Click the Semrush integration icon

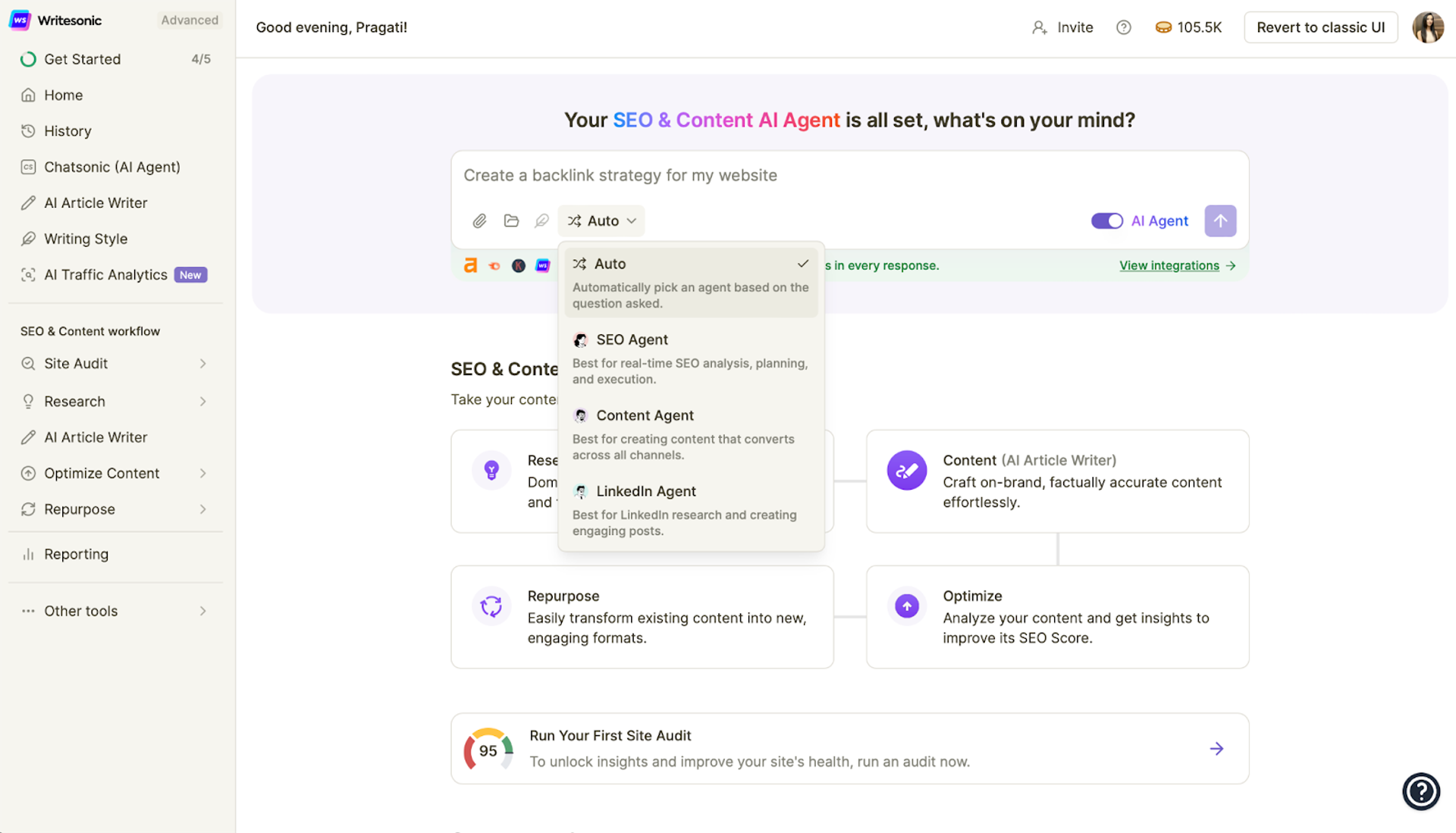(494, 265)
